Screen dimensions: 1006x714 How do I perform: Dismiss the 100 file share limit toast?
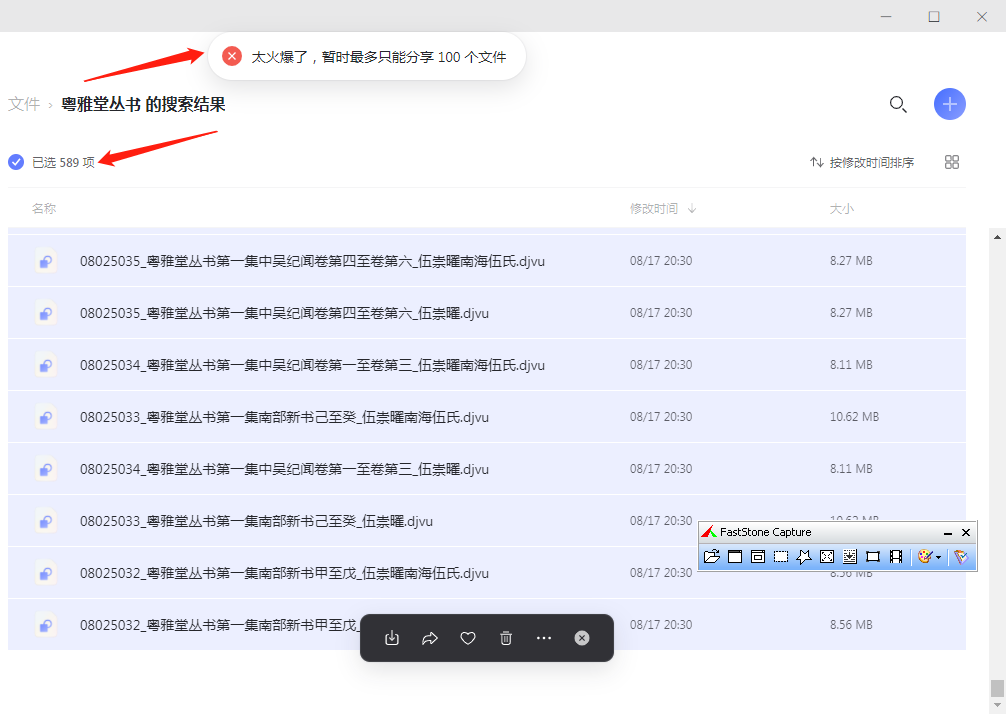(x=231, y=56)
